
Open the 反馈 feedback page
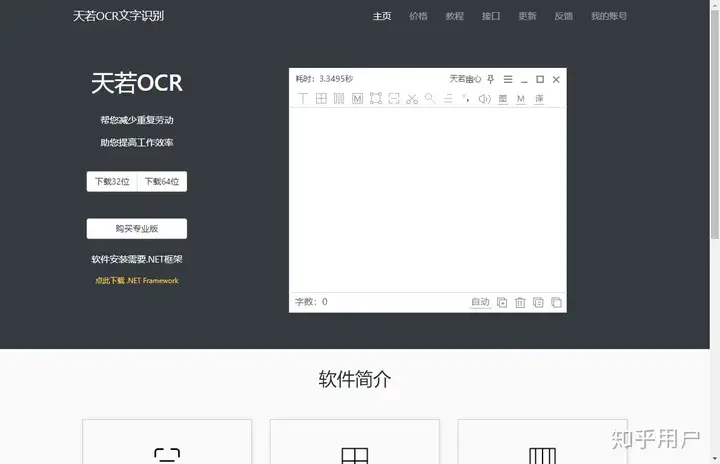pos(563,16)
